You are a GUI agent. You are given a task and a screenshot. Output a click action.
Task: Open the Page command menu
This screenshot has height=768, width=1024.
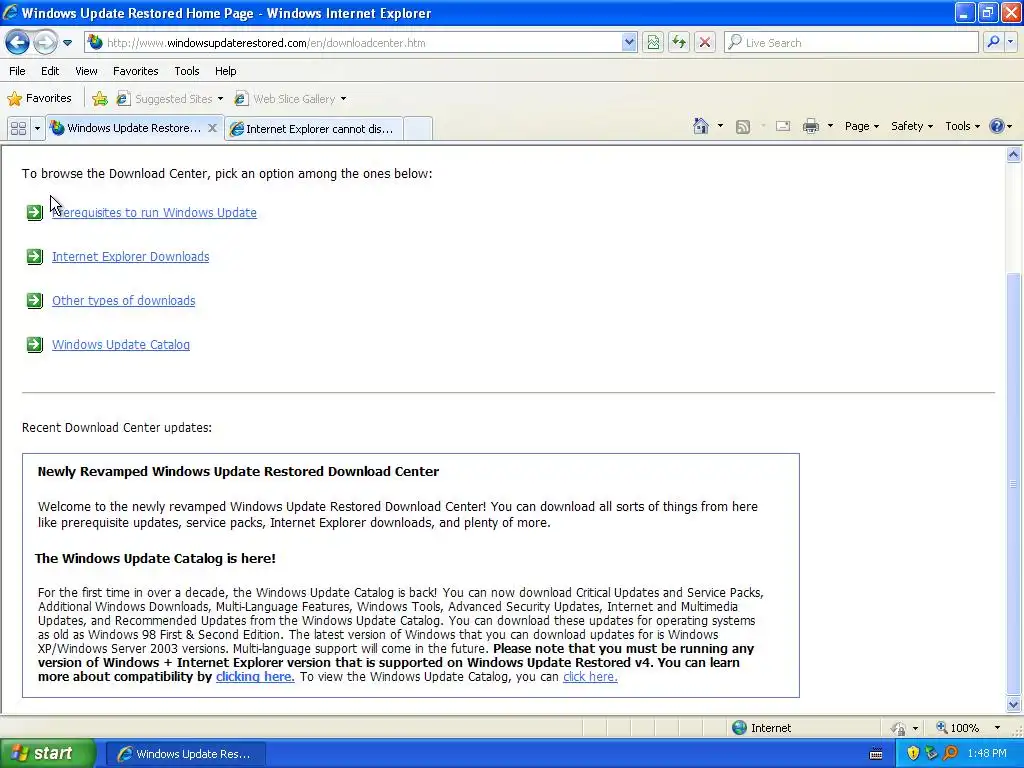point(862,126)
